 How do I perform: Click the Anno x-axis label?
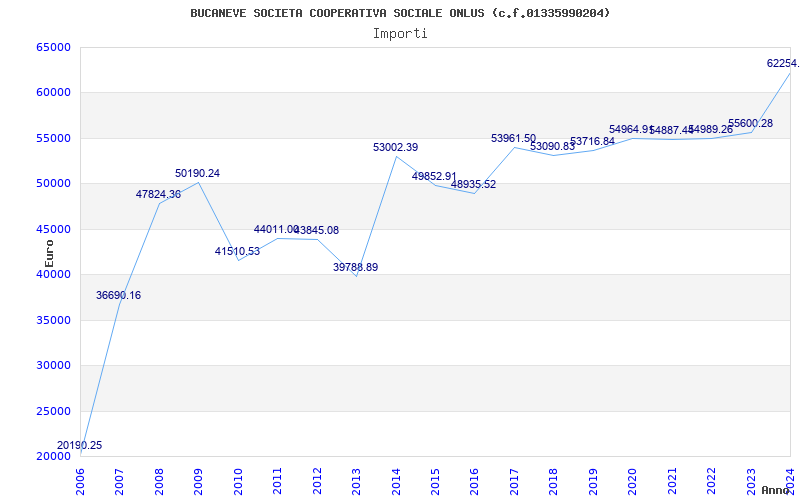pos(776,490)
